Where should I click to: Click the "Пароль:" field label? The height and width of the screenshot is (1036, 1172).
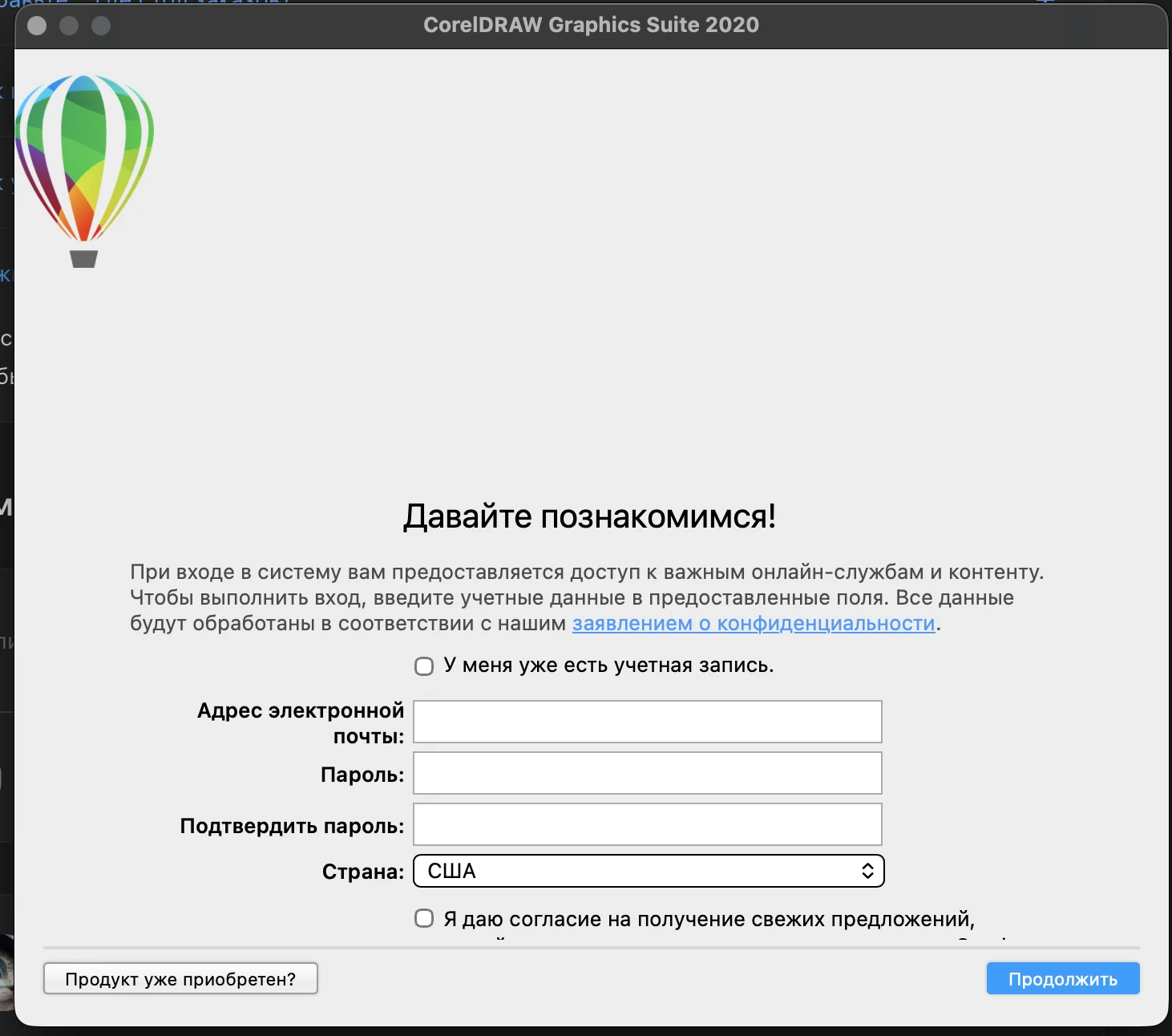(362, 775)
